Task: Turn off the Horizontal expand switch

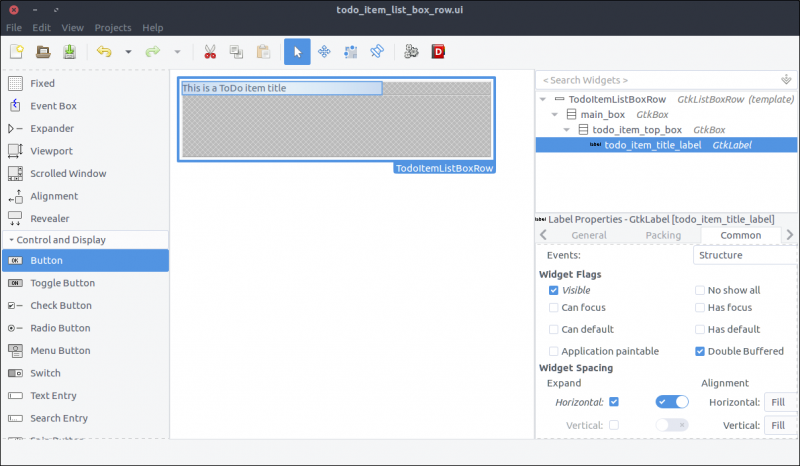Action: coord(672,401)
